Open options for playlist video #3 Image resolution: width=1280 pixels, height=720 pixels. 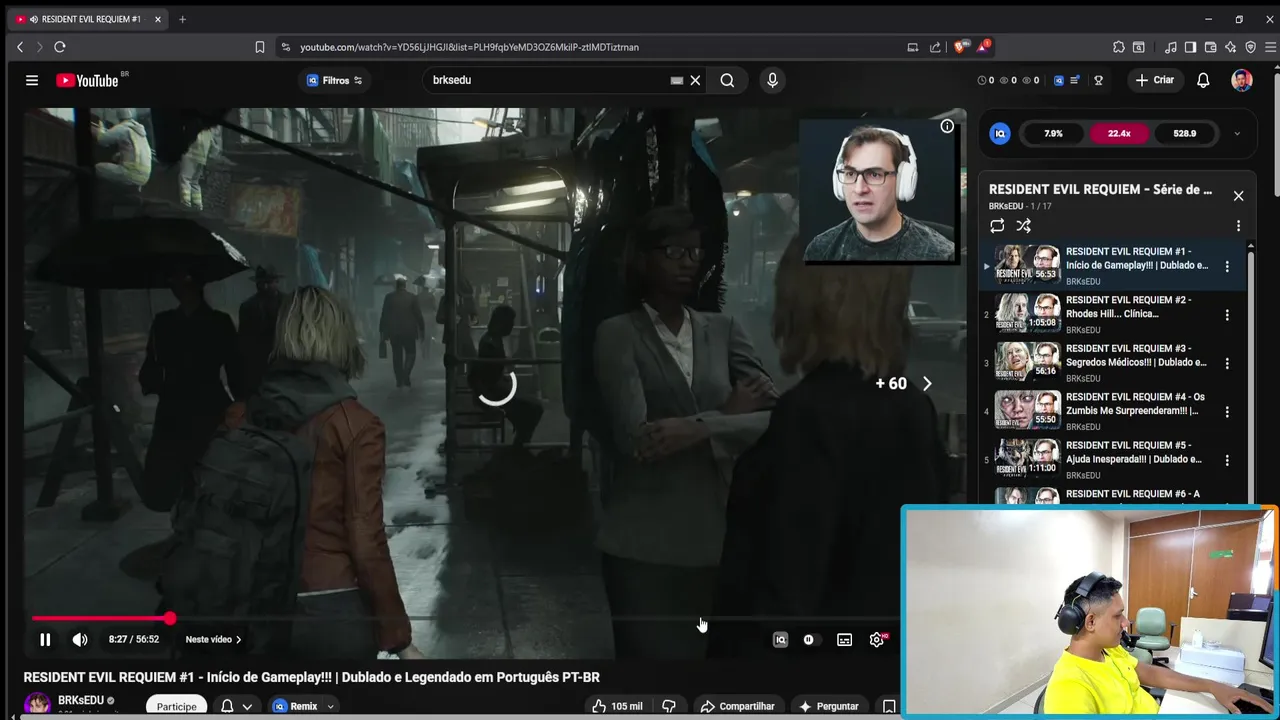click(1227, 363)
